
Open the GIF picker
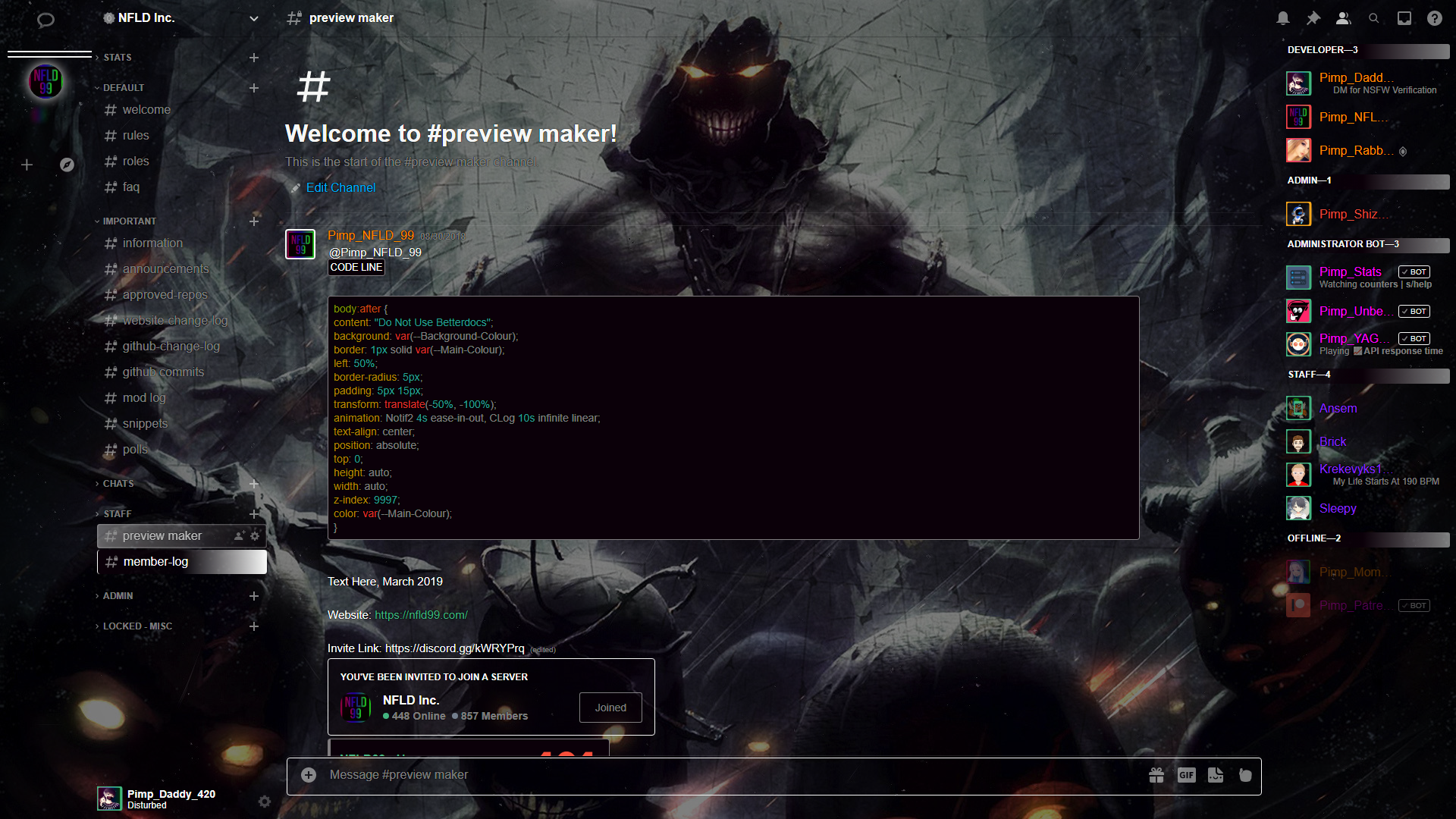tap(1186, 775)
